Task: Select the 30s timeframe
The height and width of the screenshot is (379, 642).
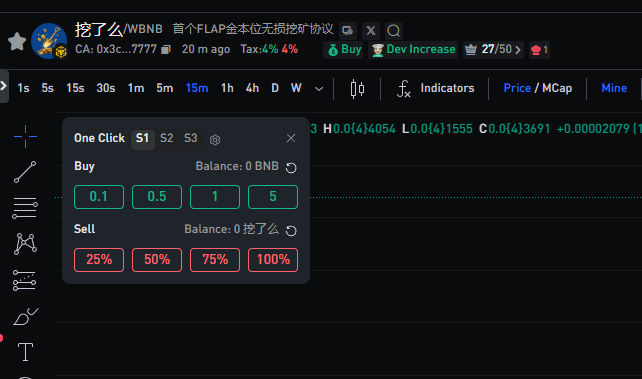Action: pos(106,88)
